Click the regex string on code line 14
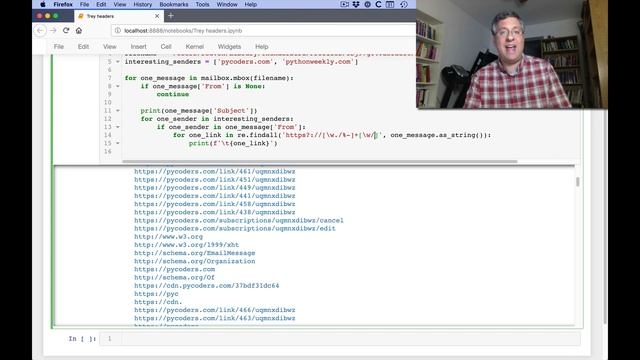This screenshot has height=360, width=640. 333,135
